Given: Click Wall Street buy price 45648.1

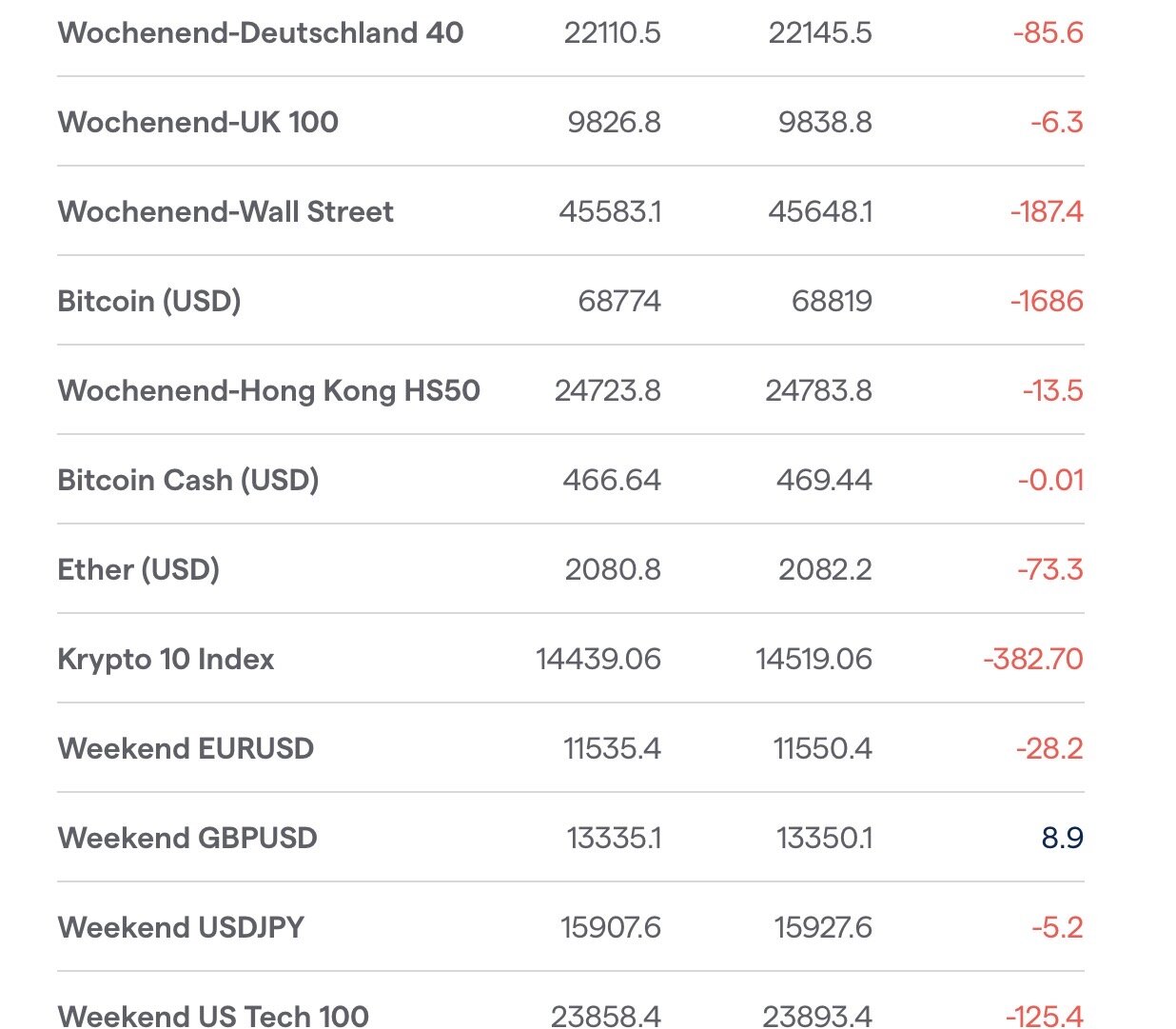Looking at the screenshot, I should tap(820, 212).
